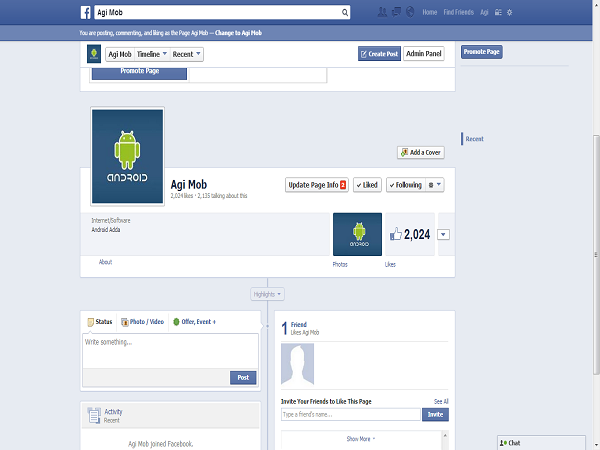Open account settings gear icon
Screen dimensions: 600x450
(509, 12)
